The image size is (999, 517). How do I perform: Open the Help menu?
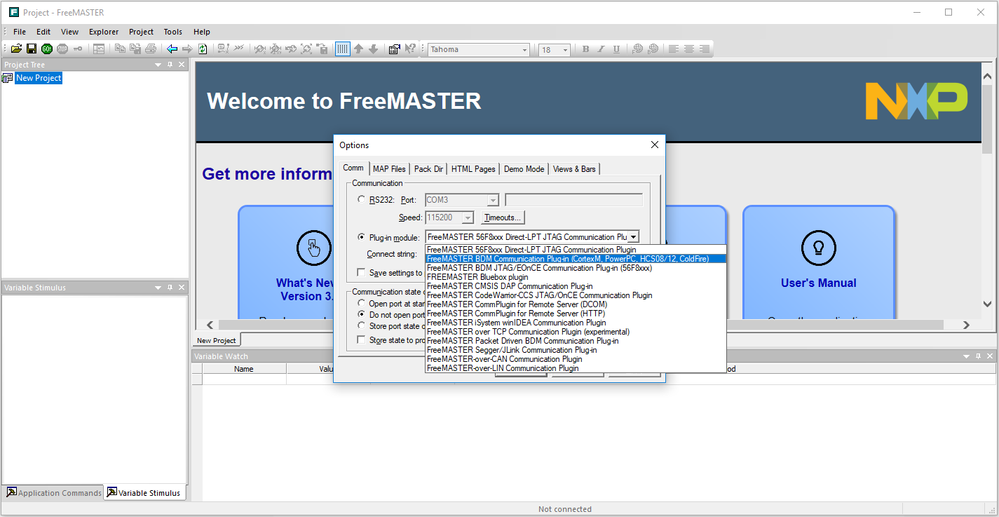coord(201,32)
